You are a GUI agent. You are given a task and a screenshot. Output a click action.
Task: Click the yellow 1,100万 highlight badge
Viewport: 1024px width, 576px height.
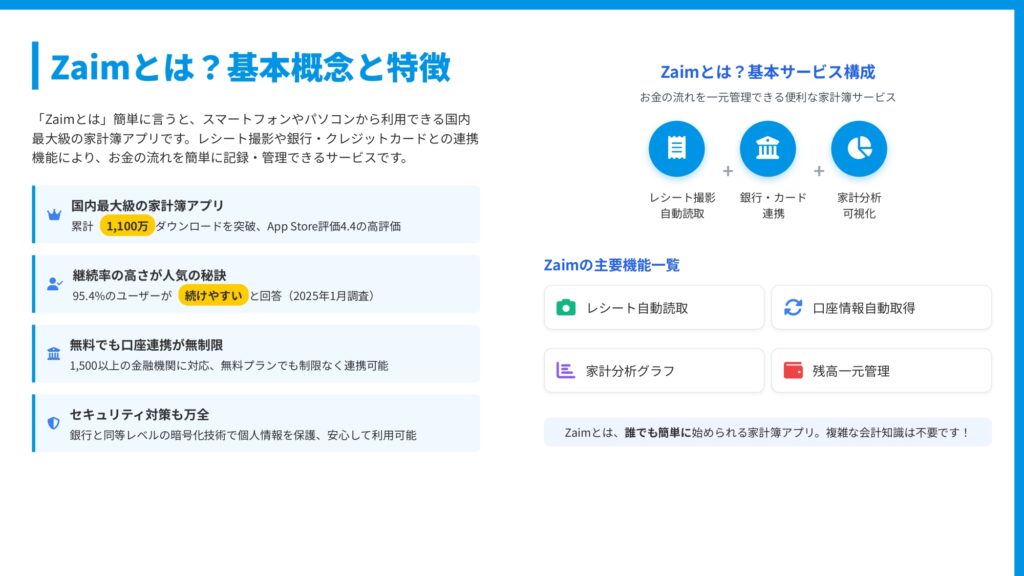[x=127, y=226]
